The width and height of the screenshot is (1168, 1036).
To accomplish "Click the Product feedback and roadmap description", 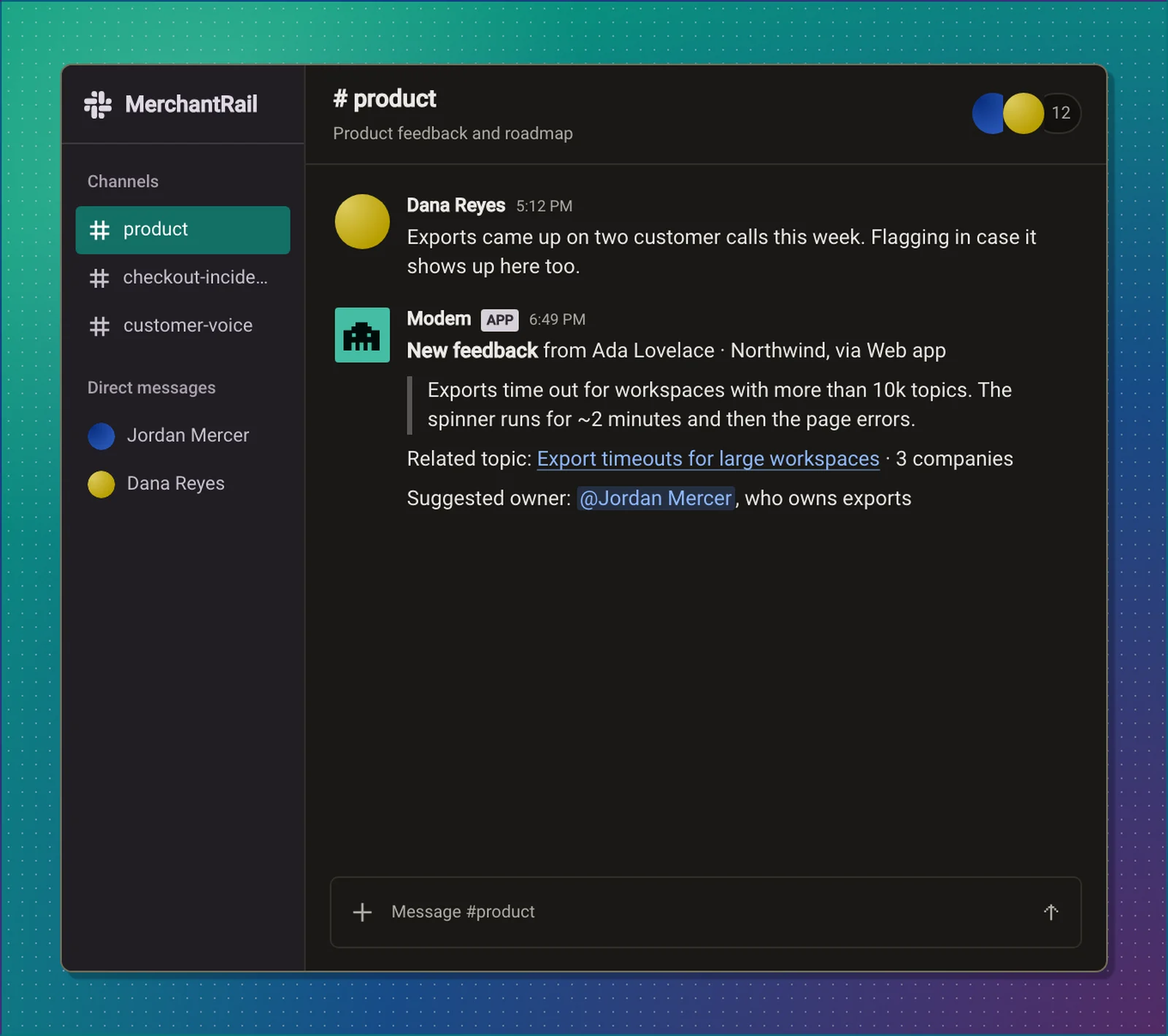I will 453,134.
